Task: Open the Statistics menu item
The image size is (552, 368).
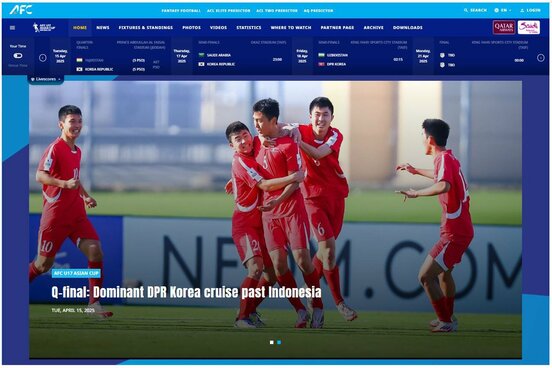Action: coord(249,27)
